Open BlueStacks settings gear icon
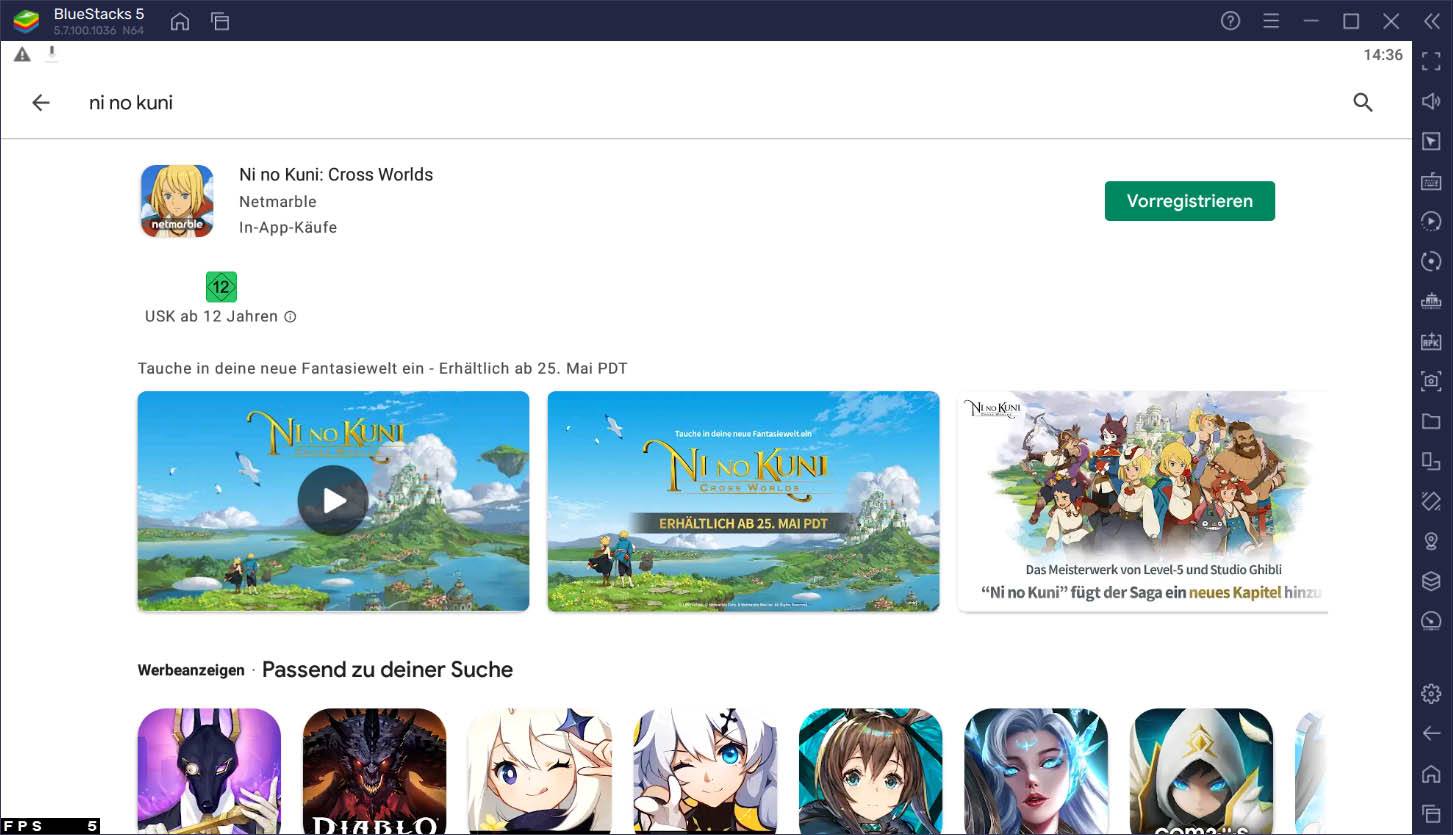Image resolution: width=1453 pixels, height=835 pixels. [x=1431, y=693]
